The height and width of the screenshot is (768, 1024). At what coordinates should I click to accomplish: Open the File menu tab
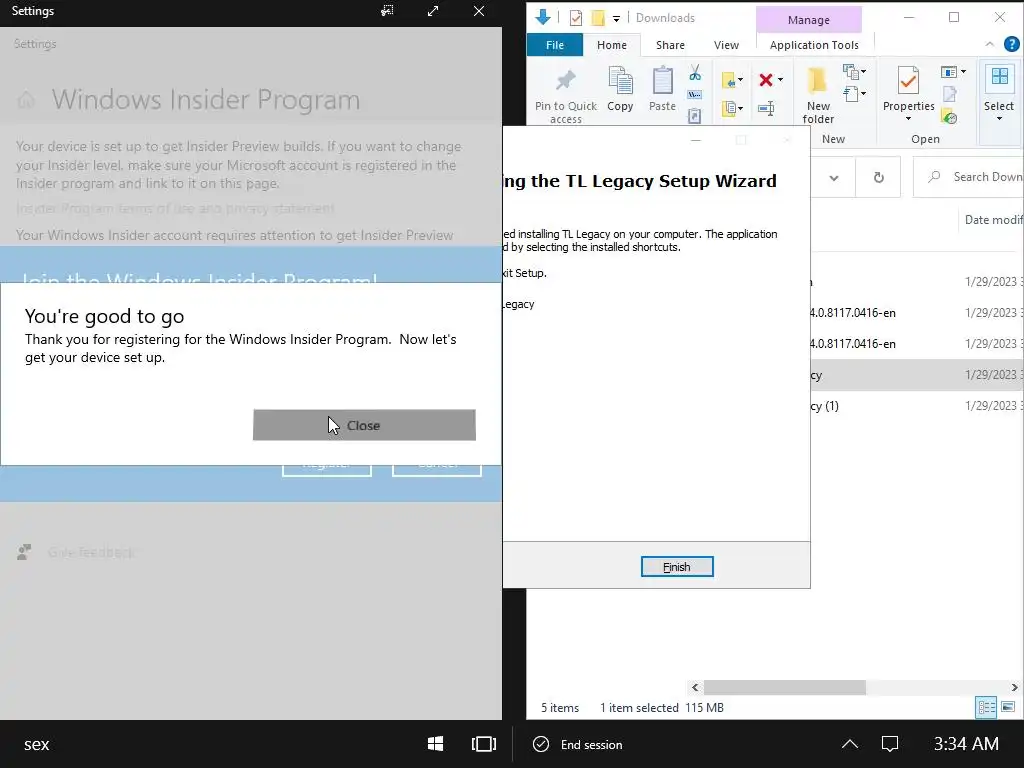[554, 45]
